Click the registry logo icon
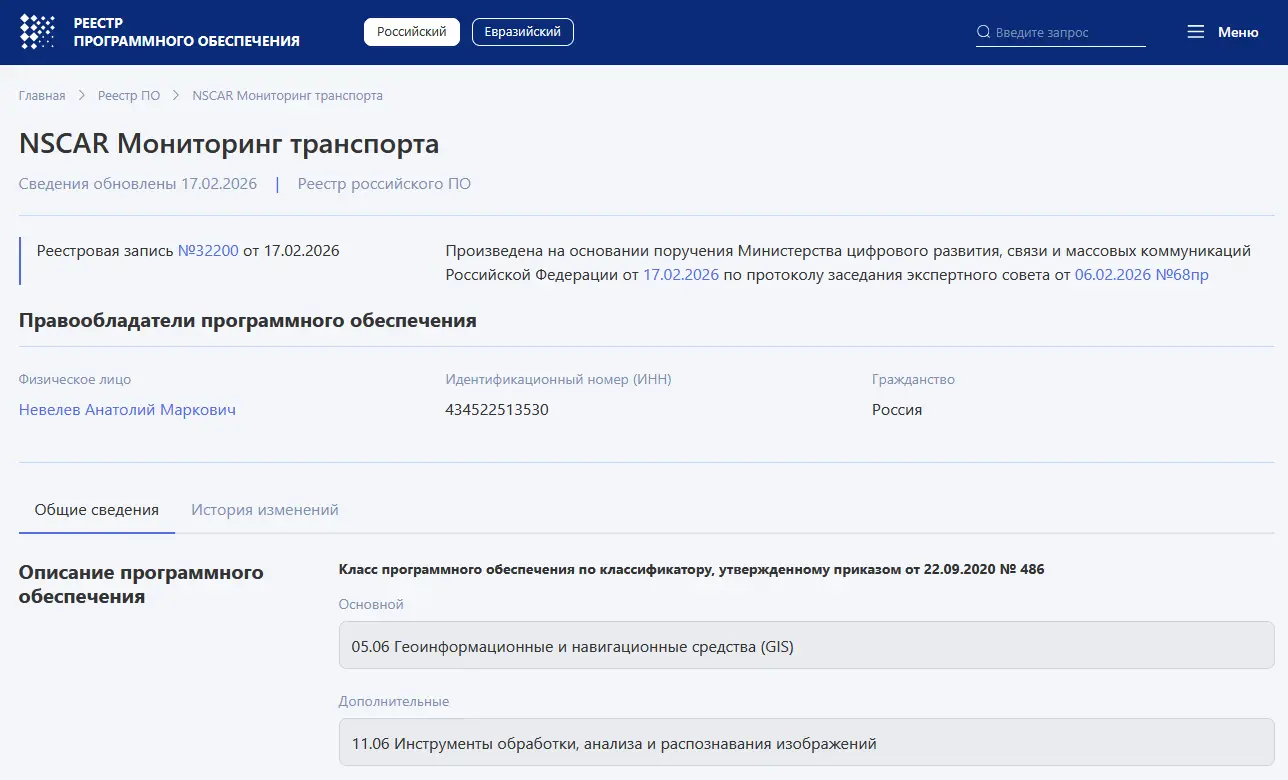 tap(37, 31)
